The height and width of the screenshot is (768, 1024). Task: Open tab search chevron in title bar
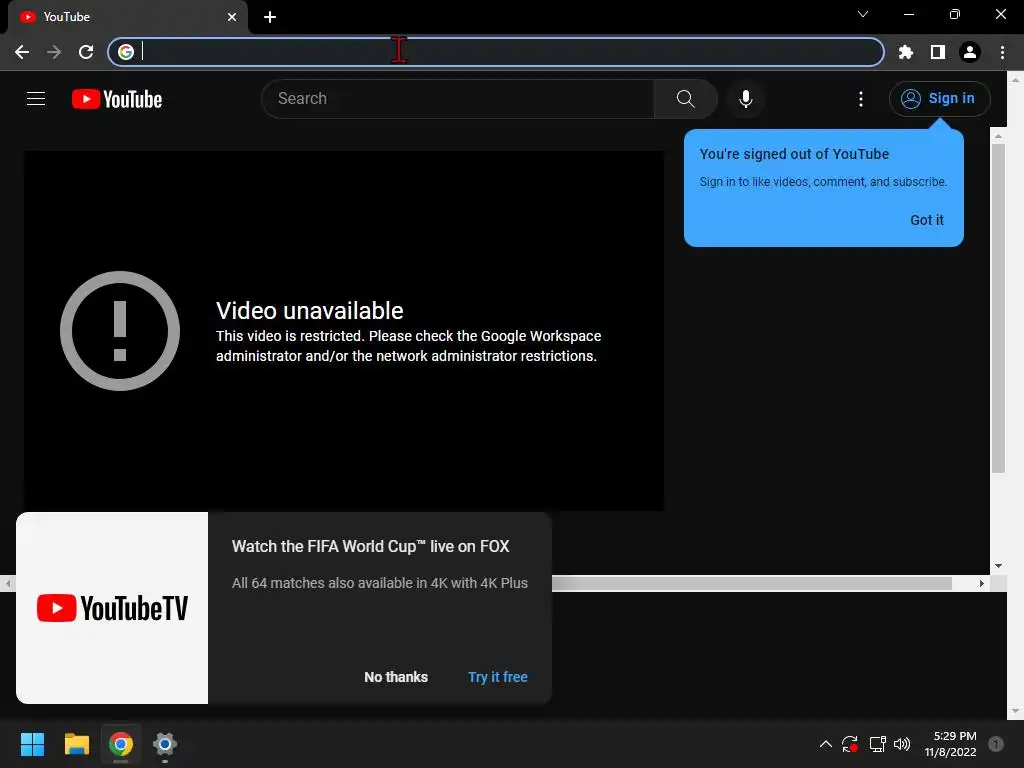(863, 14)
